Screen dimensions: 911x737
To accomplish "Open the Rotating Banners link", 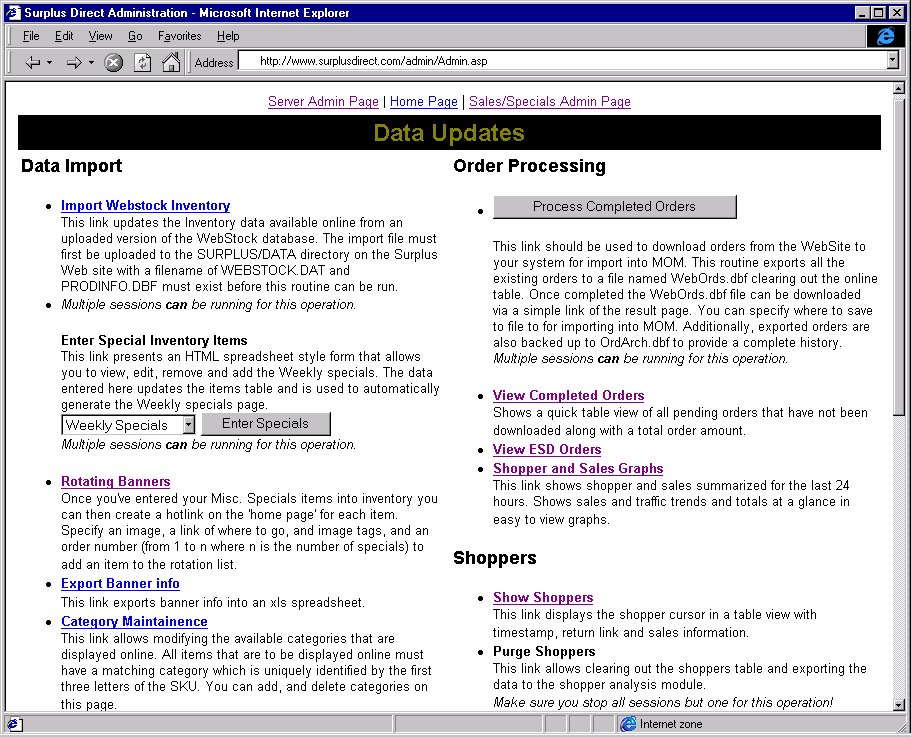I will tap(116, 481).
